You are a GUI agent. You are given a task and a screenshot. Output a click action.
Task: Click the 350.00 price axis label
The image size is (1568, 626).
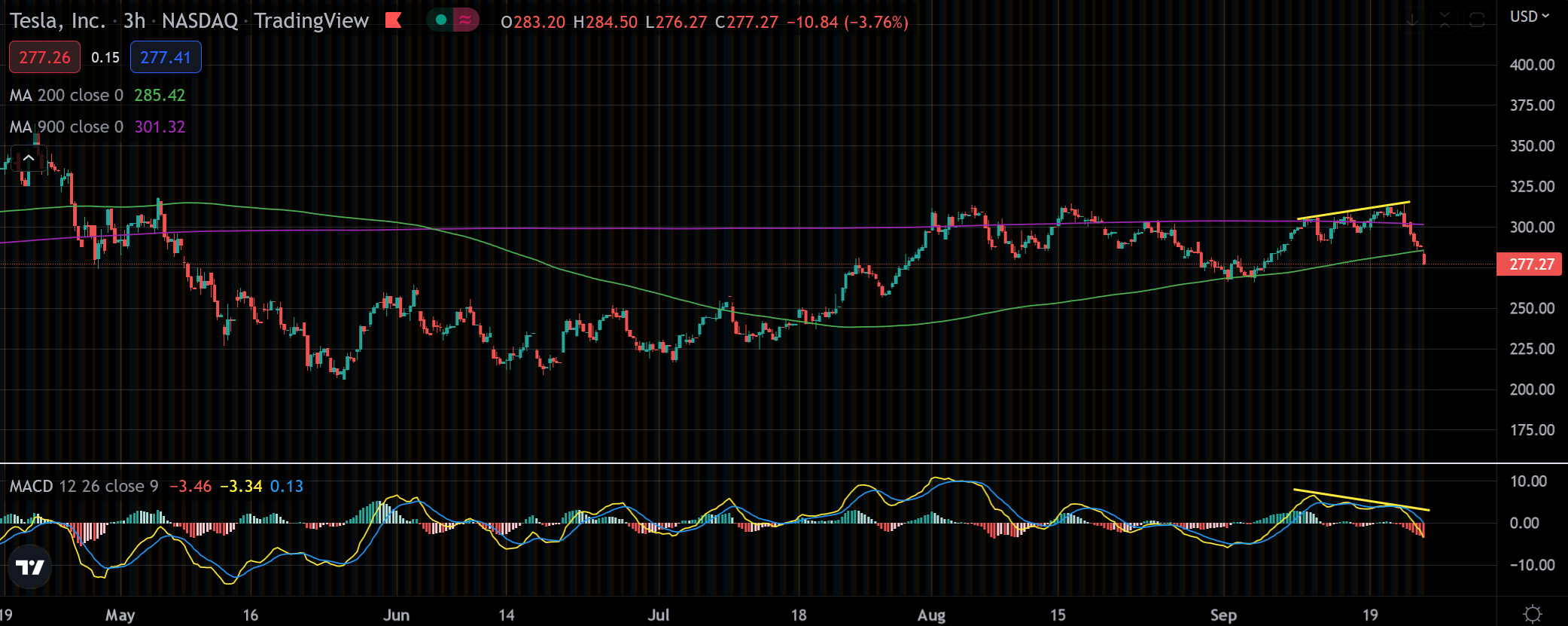click(1532, 146)
